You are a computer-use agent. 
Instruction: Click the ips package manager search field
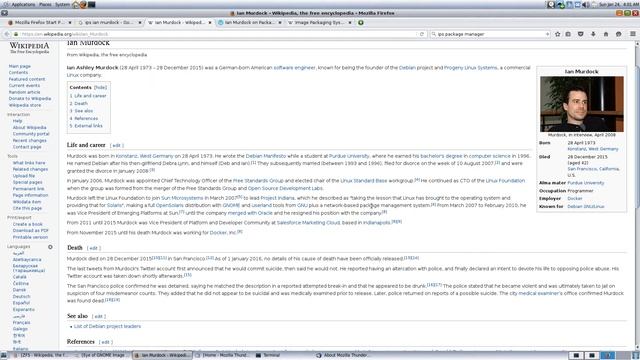[490, 34]
